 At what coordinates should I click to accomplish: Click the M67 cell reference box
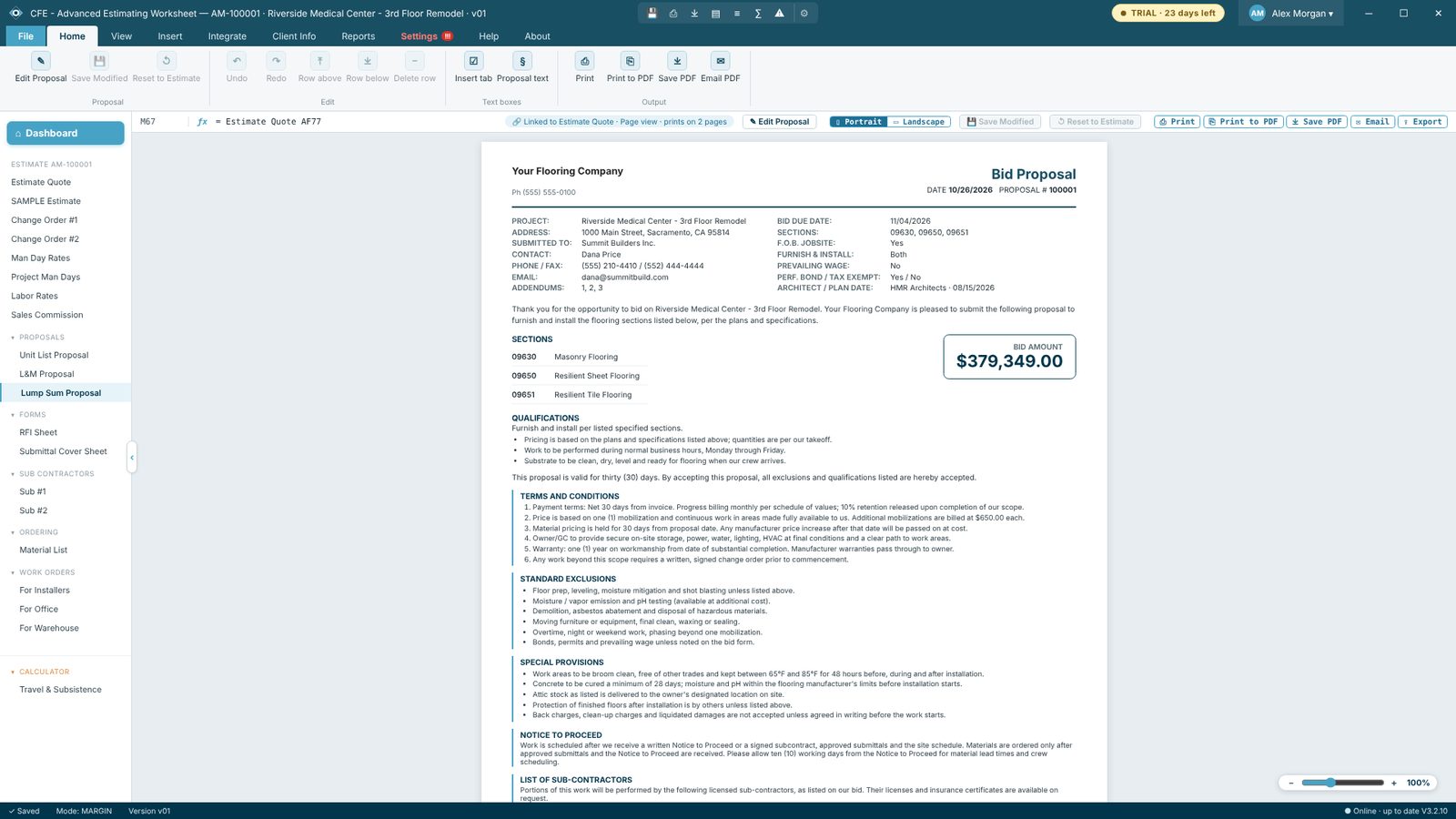pos(161,122)
